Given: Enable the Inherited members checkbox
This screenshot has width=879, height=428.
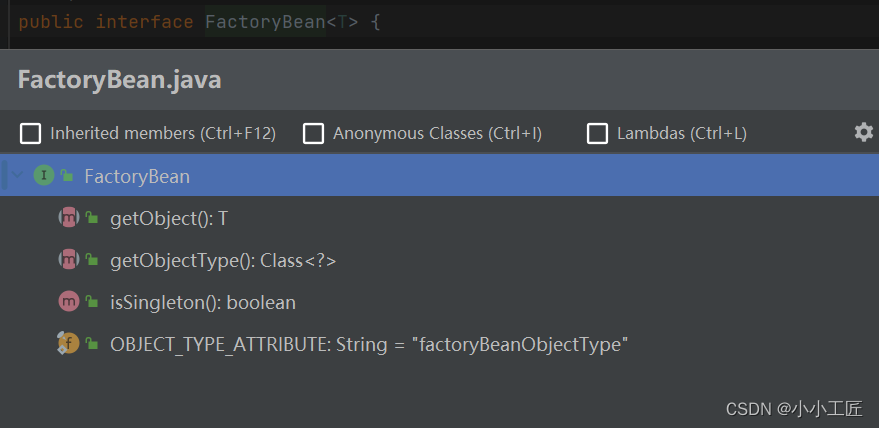Looking at the screenshot, I should coord(31,133).
